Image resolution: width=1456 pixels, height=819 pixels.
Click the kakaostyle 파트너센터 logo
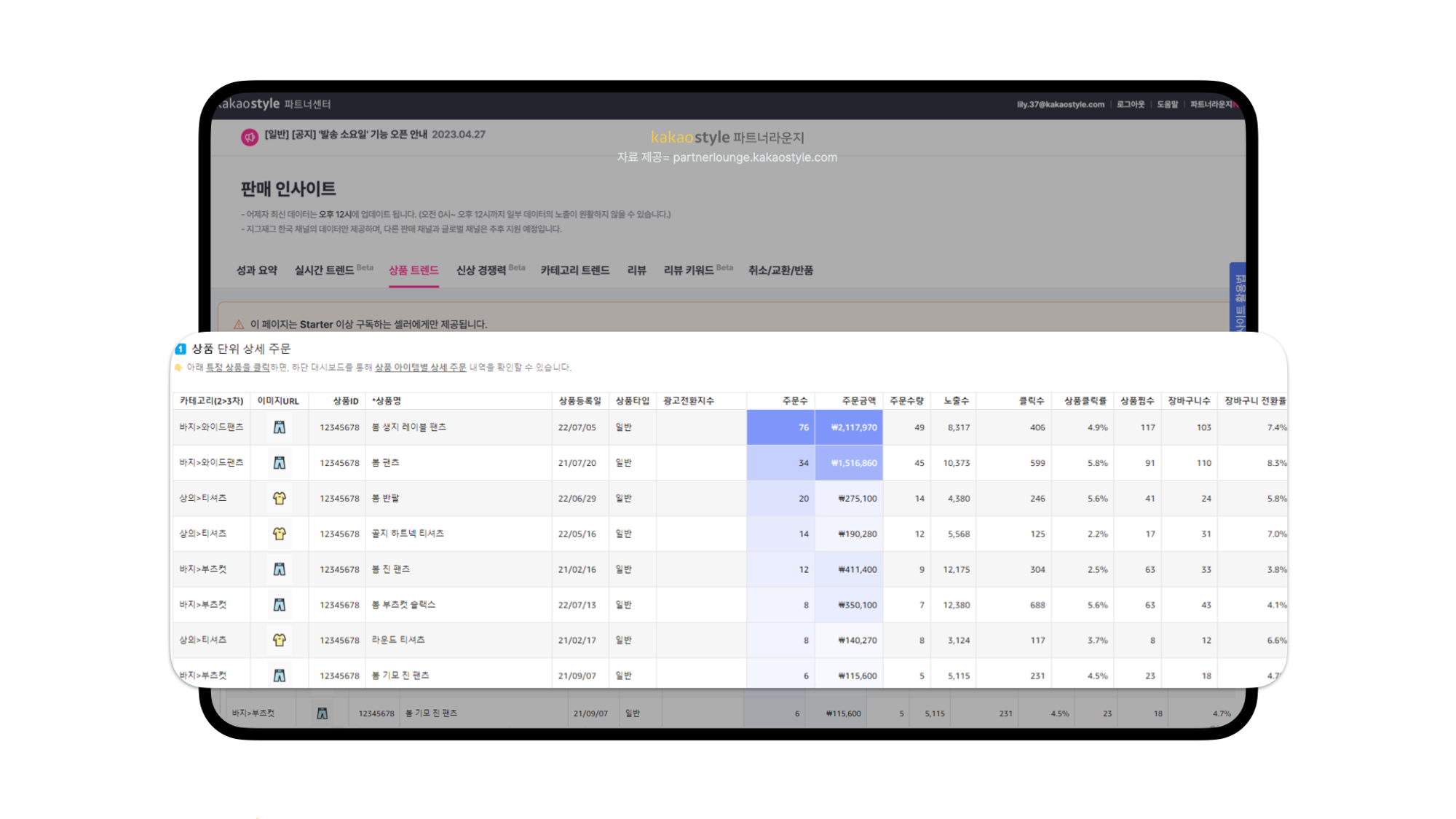(274, 104)
